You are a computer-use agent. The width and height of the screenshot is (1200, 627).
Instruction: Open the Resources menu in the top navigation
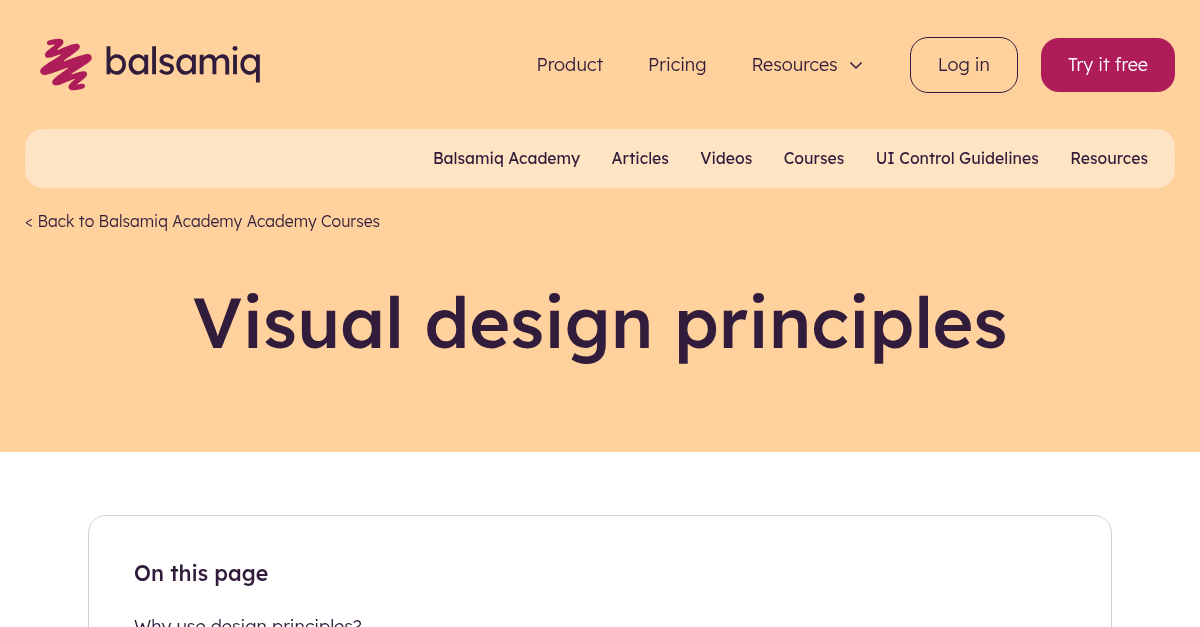coord(794,64)
